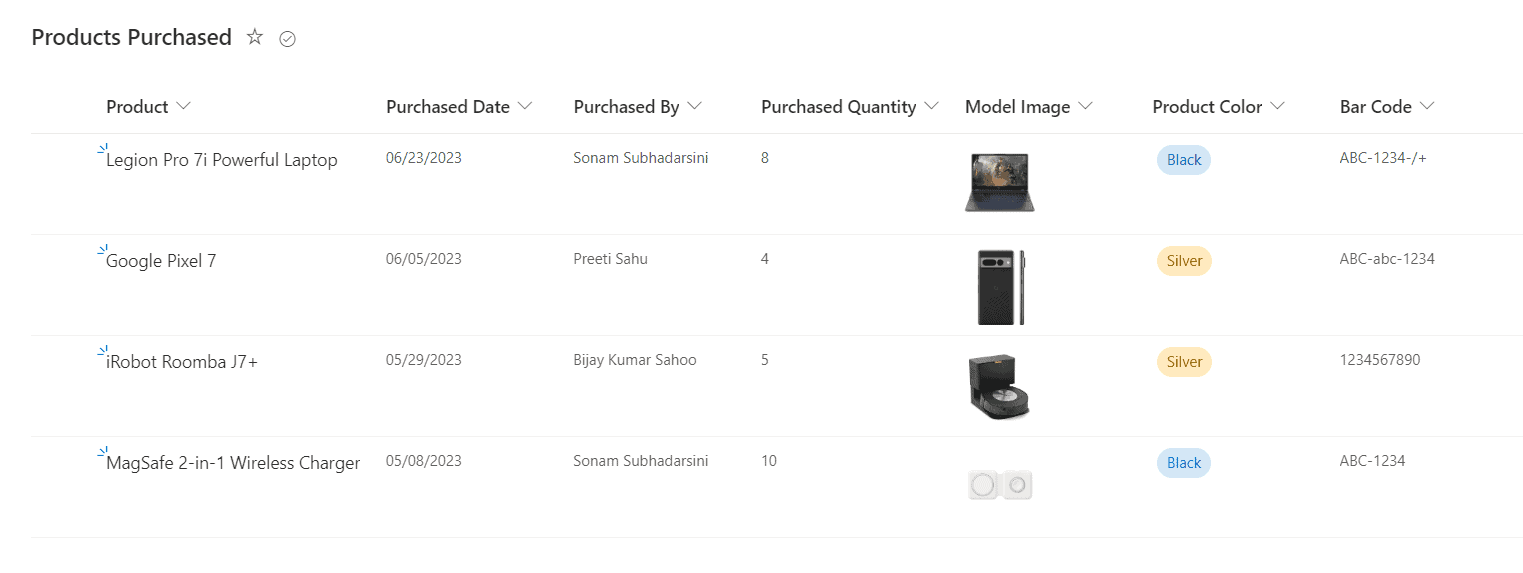The width and height of the screenshot is (1523, 573).
Task: Click the circled checkmark icon beside list title
Action: click(288, 39)
